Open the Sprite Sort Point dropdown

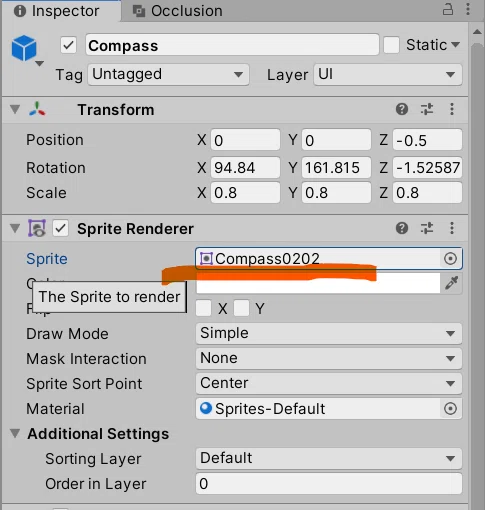tap(329, 383)
